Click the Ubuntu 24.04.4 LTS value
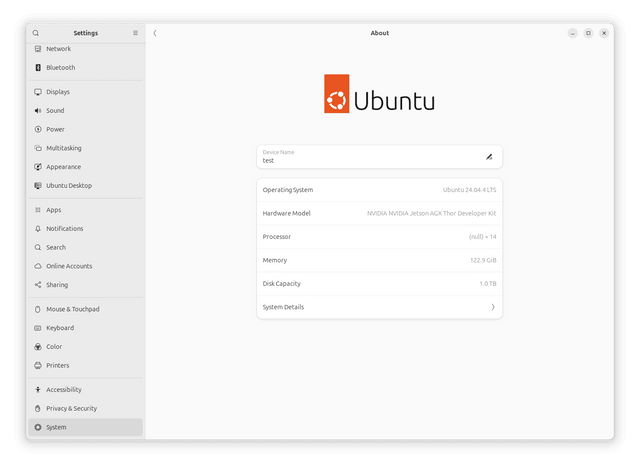This screenshot has height=468, width=640. 469,190
